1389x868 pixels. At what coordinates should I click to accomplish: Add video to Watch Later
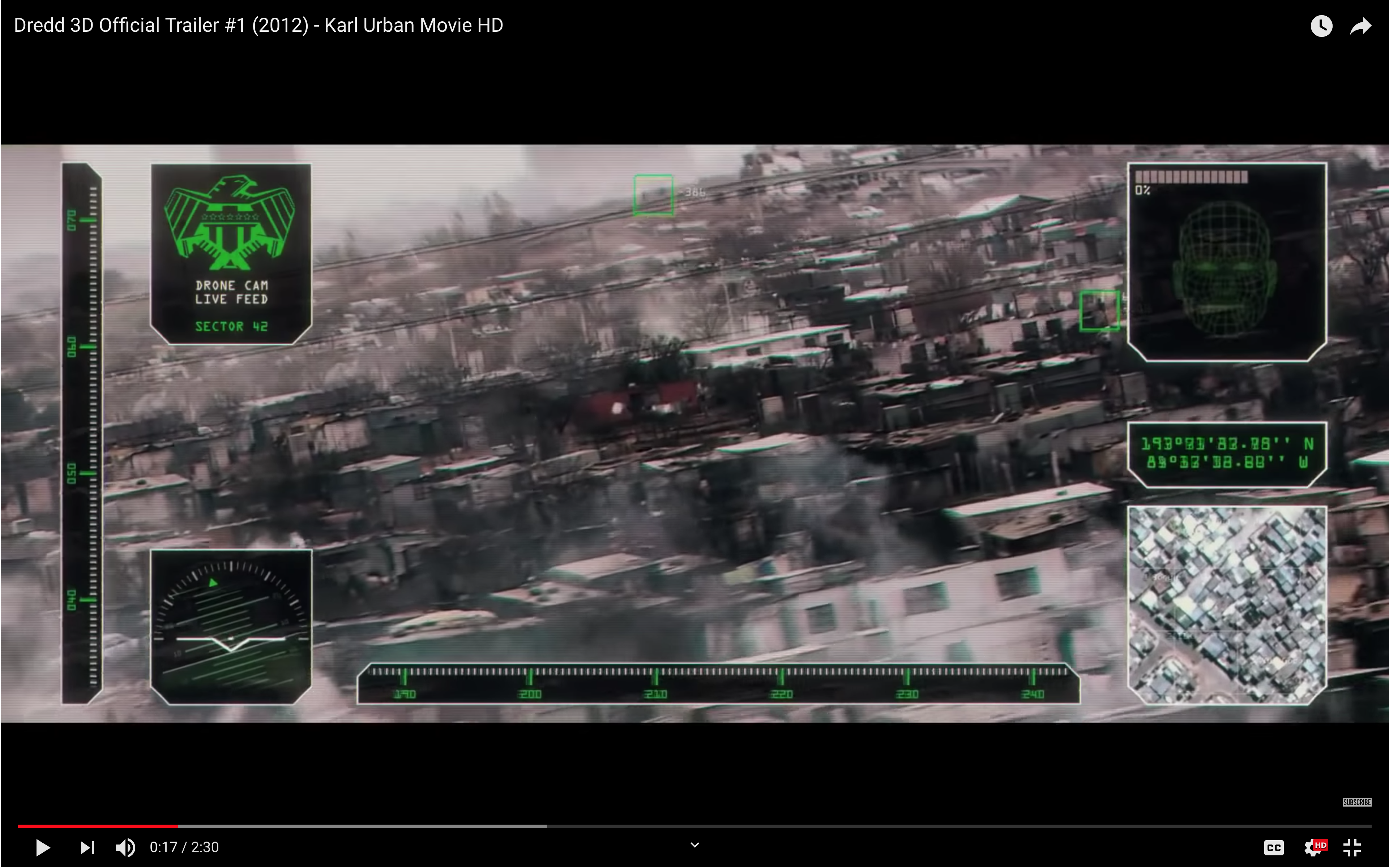[x=1321, y=26]
